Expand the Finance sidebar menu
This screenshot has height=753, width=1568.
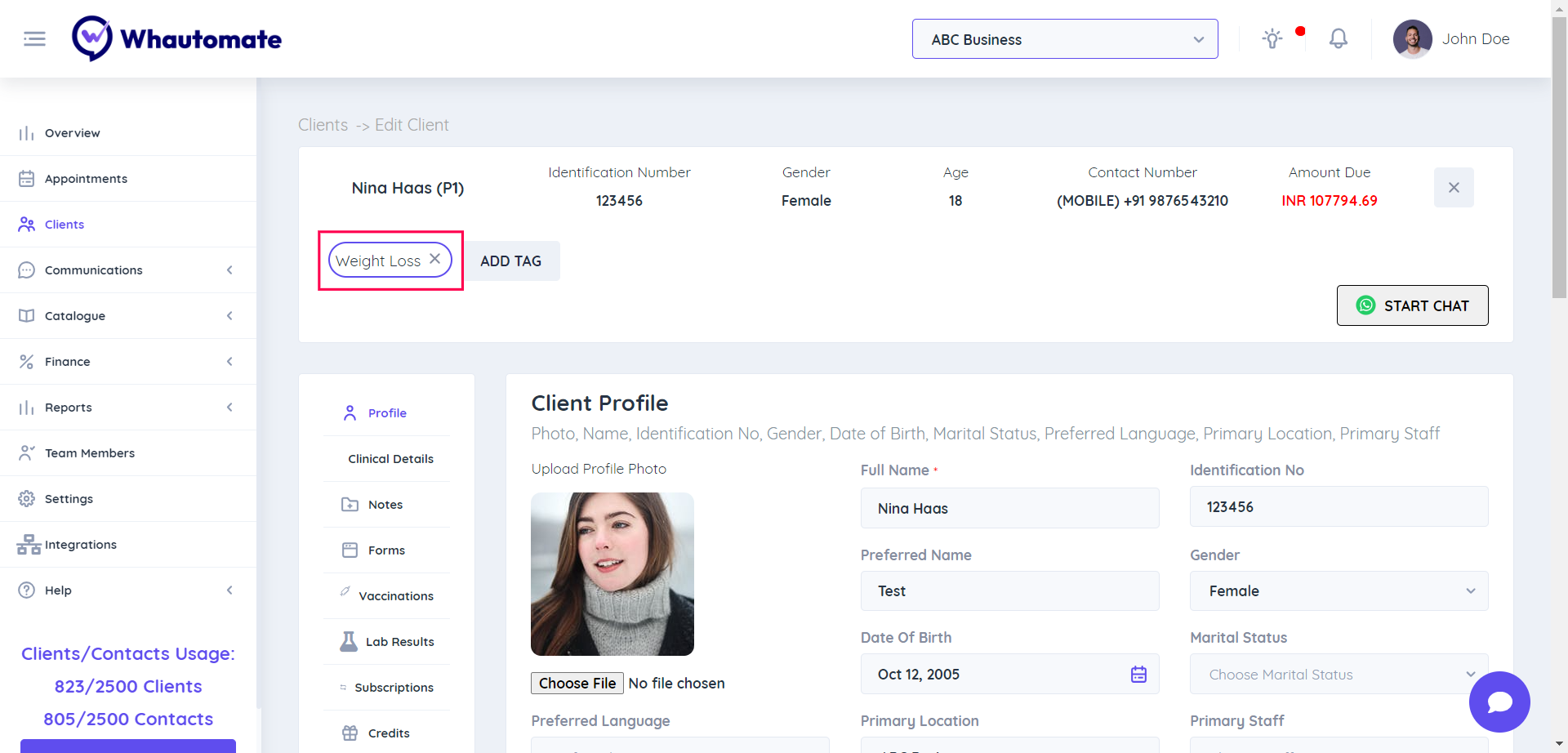pos(127,362)
